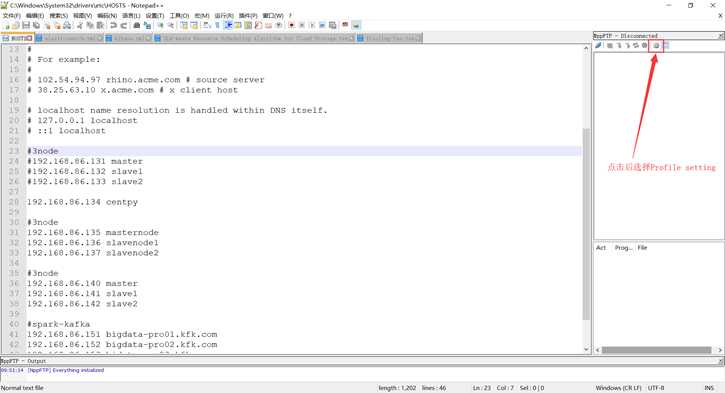The image size is (725, 393).
Task: Switch to the Hardware Resource Scheduling tab
Action: click(x=254, y=38)
